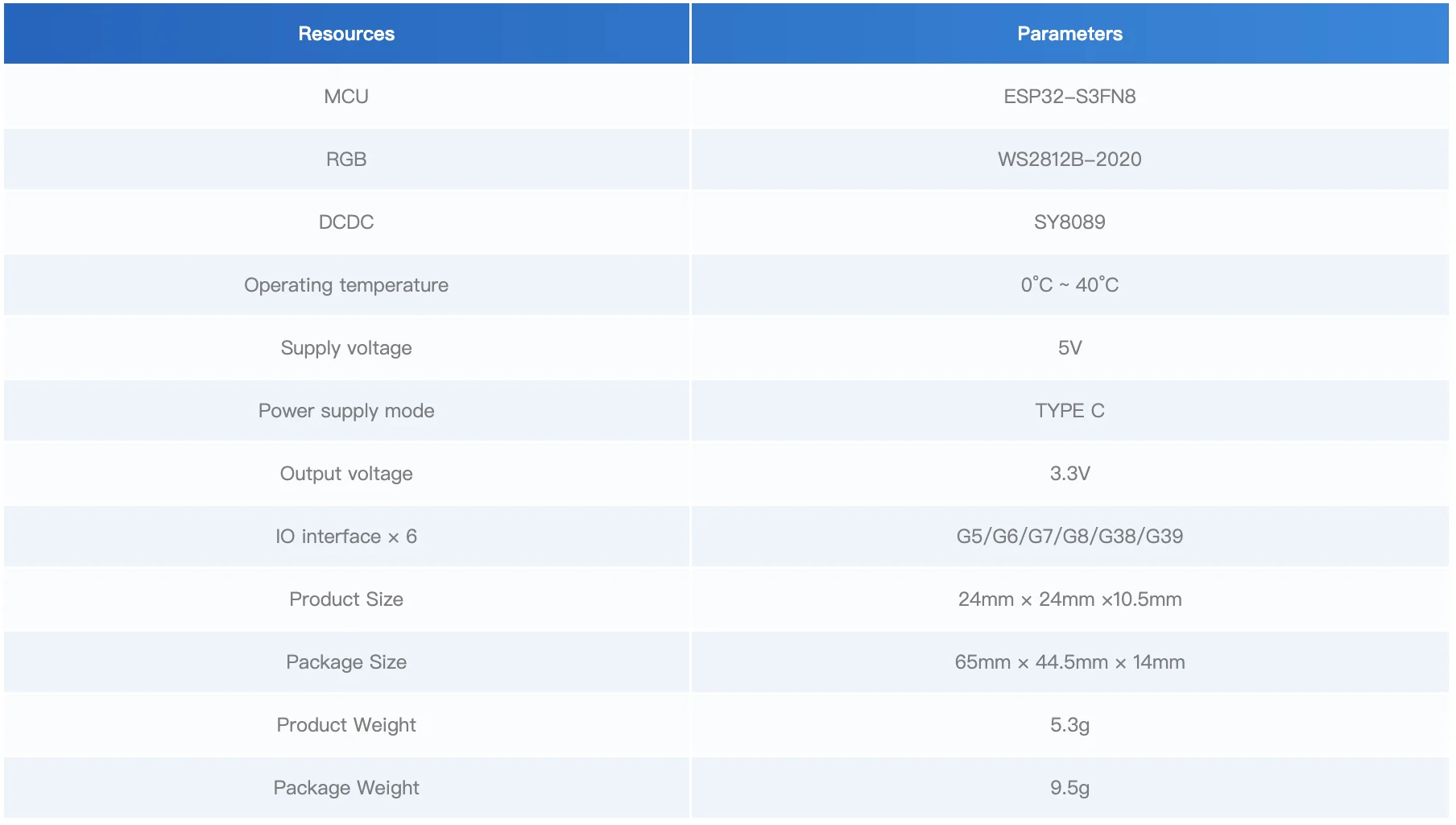This screenshot has height=825, width=1456.
Task: Select the MCU row label
Action: coord(346,97)
